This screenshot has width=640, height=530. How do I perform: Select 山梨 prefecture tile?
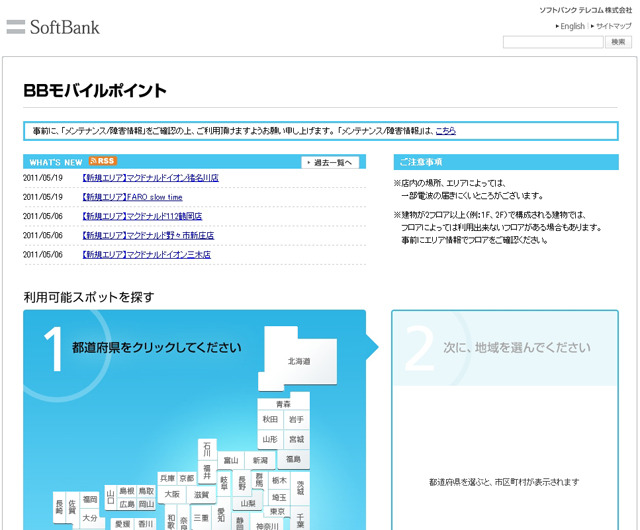(248, 503)
